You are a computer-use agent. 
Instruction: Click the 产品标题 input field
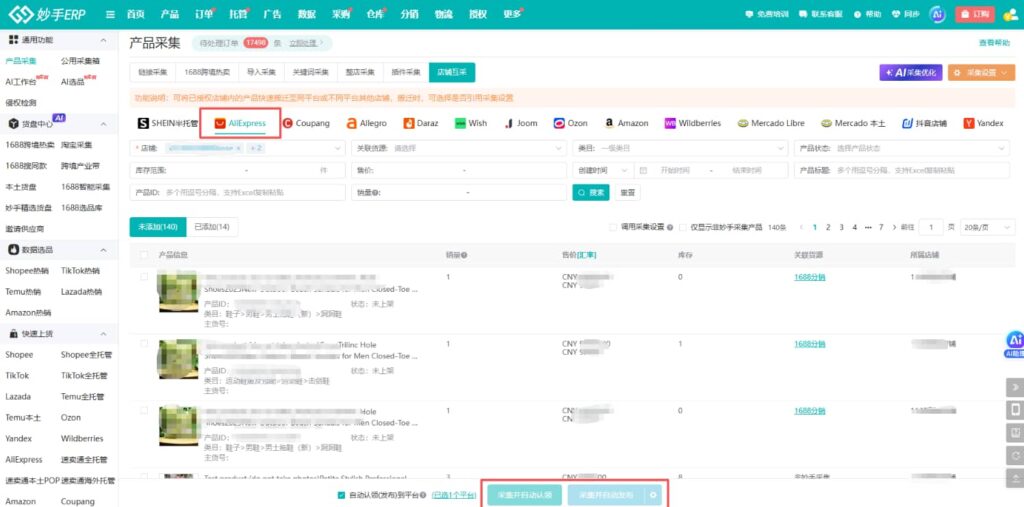(902, 171)
